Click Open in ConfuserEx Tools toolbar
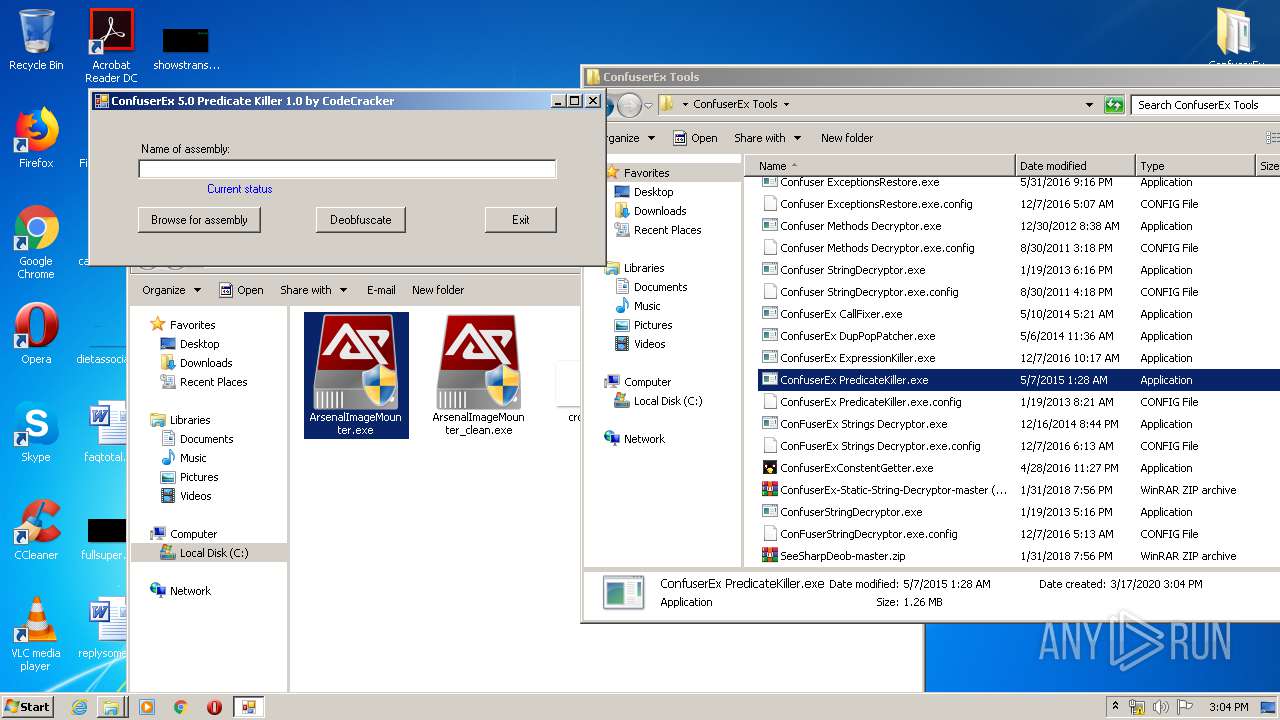The height and width of the screenshot is (720, 1280). tap(695, 138)
